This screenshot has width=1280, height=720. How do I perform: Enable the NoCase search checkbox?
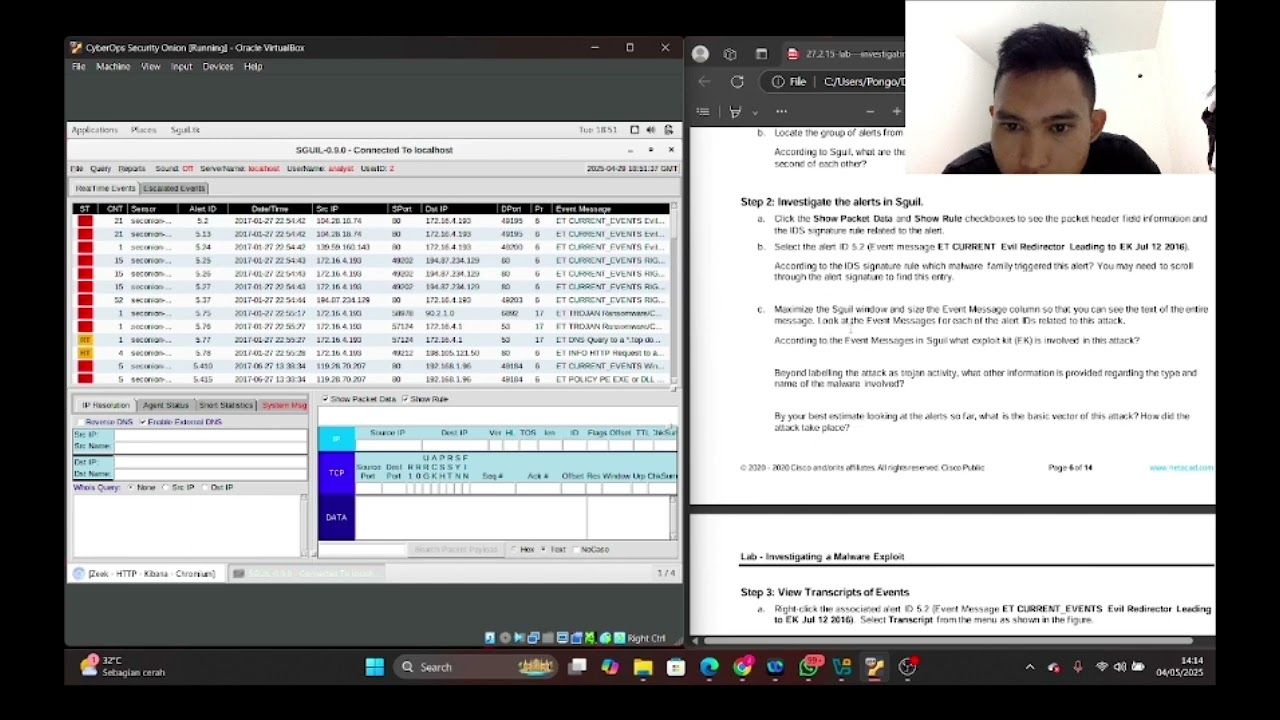click(x=575, y=549)
